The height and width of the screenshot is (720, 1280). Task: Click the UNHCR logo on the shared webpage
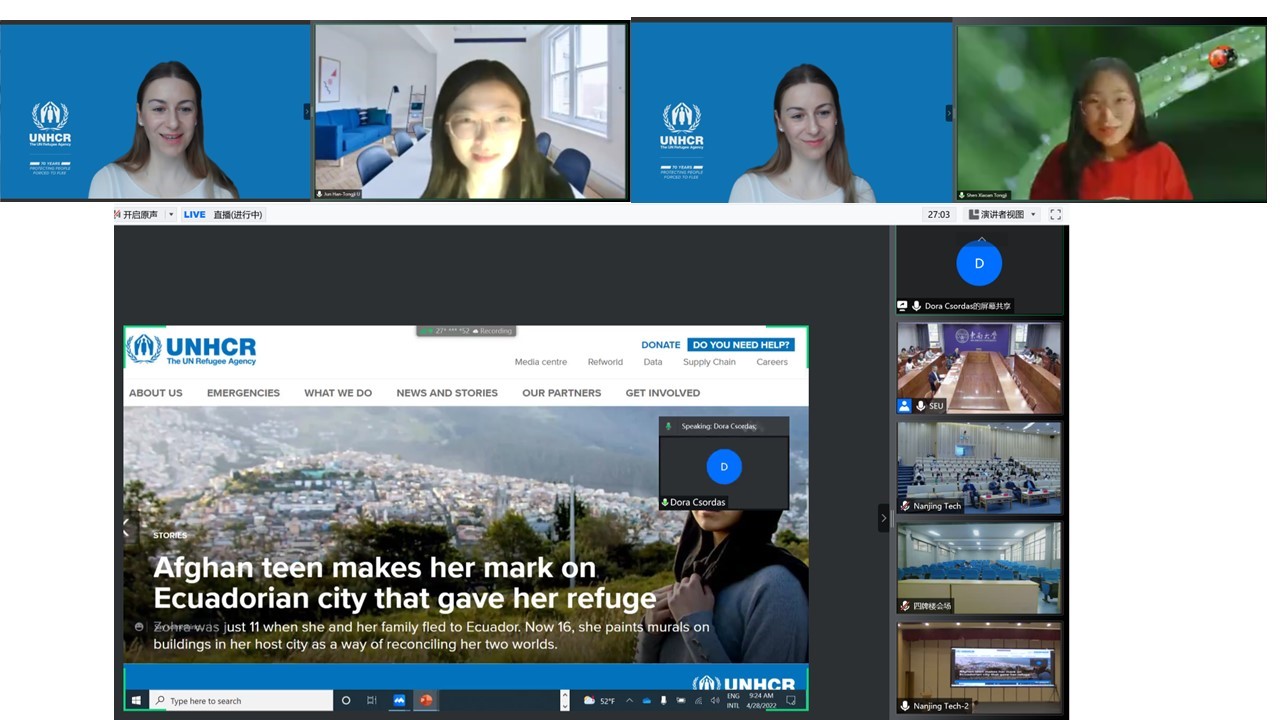[191, 349]
